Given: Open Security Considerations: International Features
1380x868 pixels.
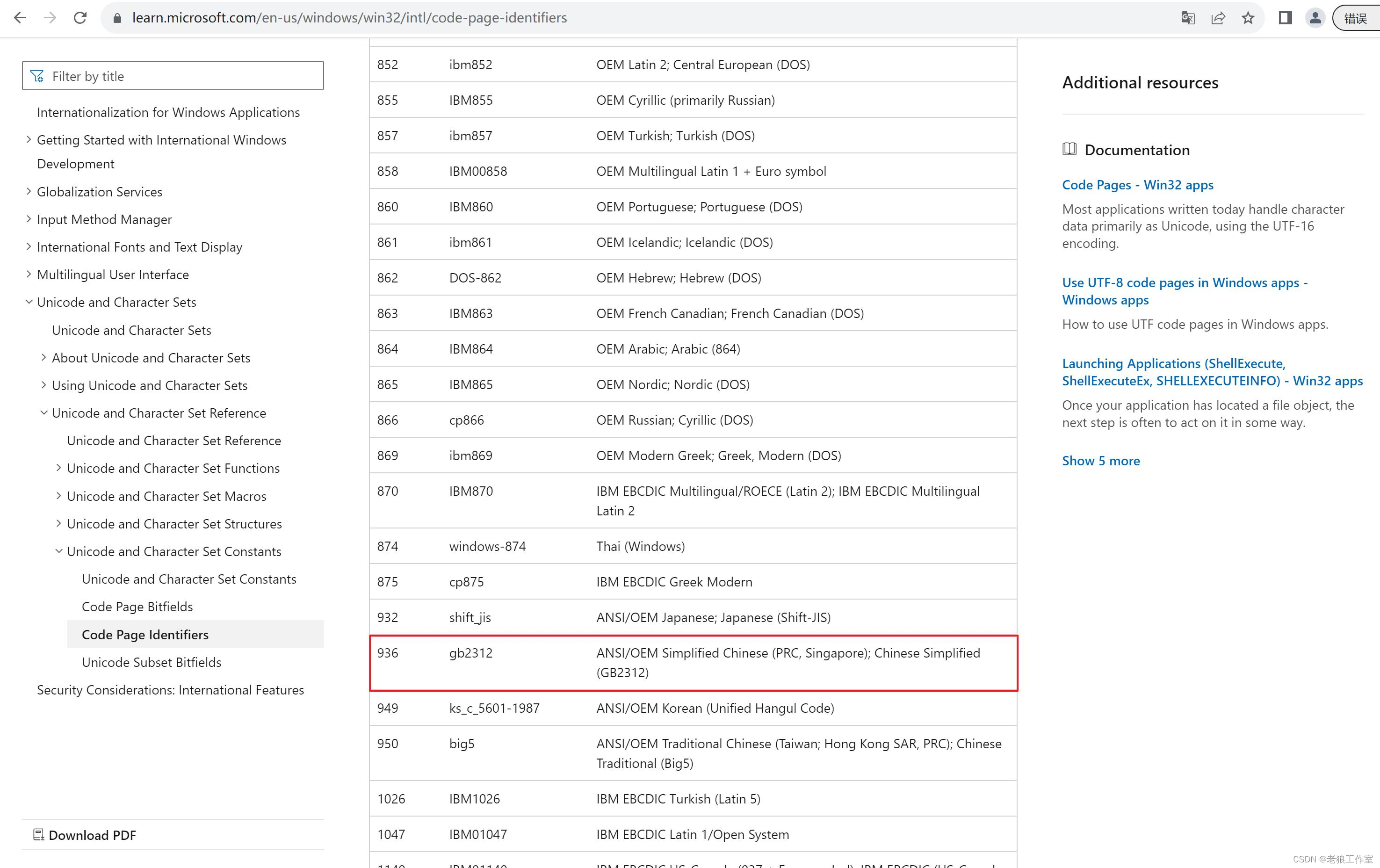Looking at the screenshot, I should (x=170, y=690).
